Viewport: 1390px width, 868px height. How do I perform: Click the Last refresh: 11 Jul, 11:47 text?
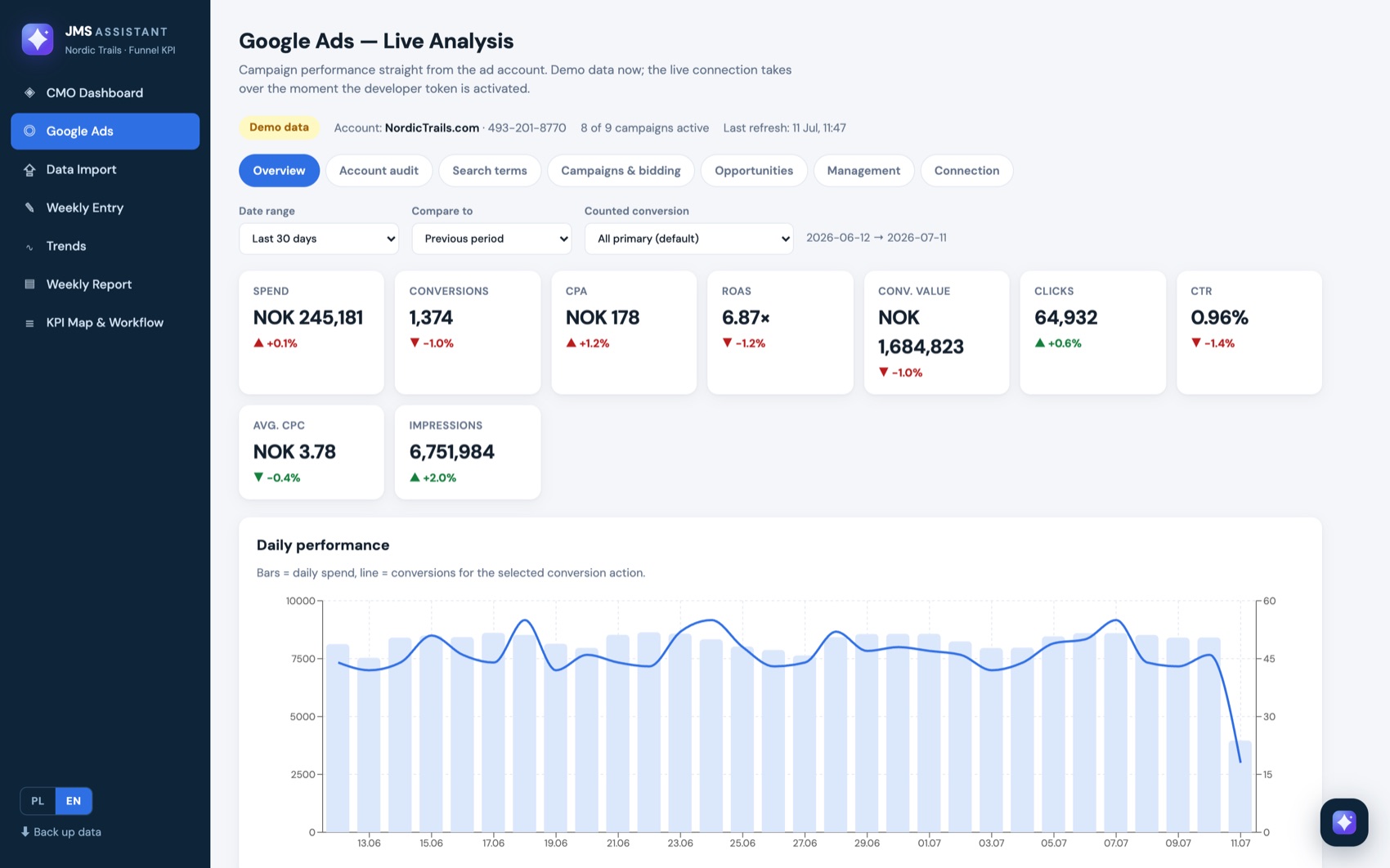click(785, 128)
